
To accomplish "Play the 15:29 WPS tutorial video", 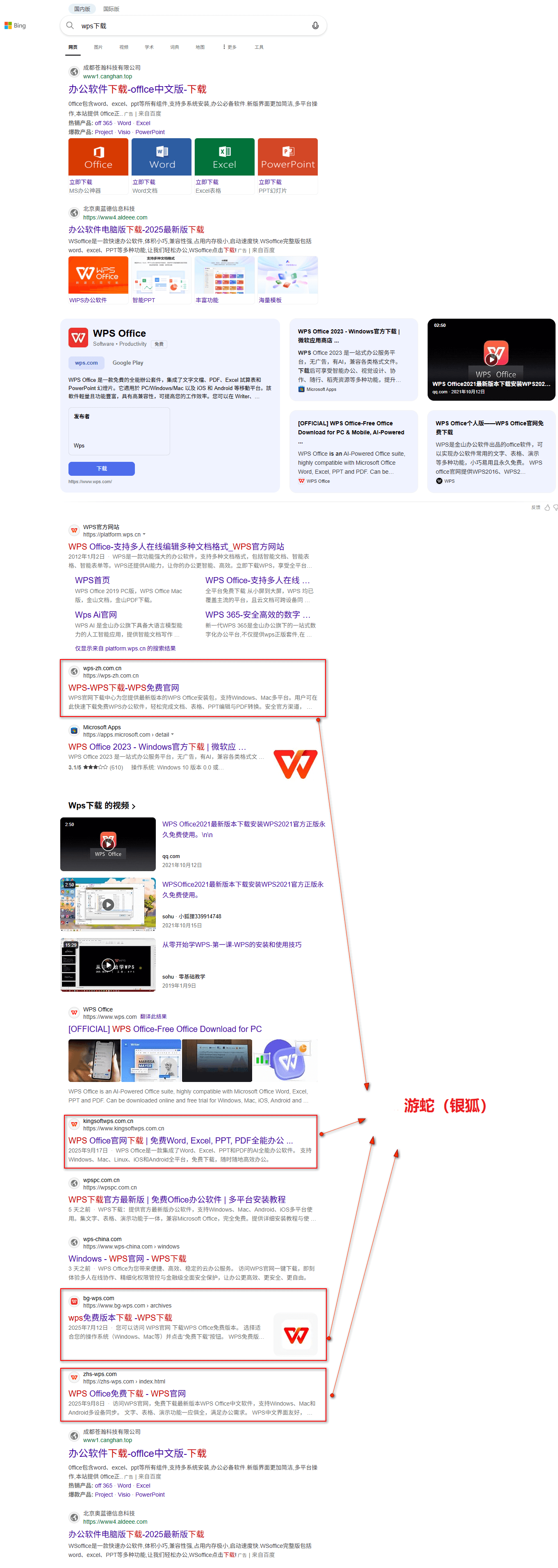I will click(x=108, y=964).
